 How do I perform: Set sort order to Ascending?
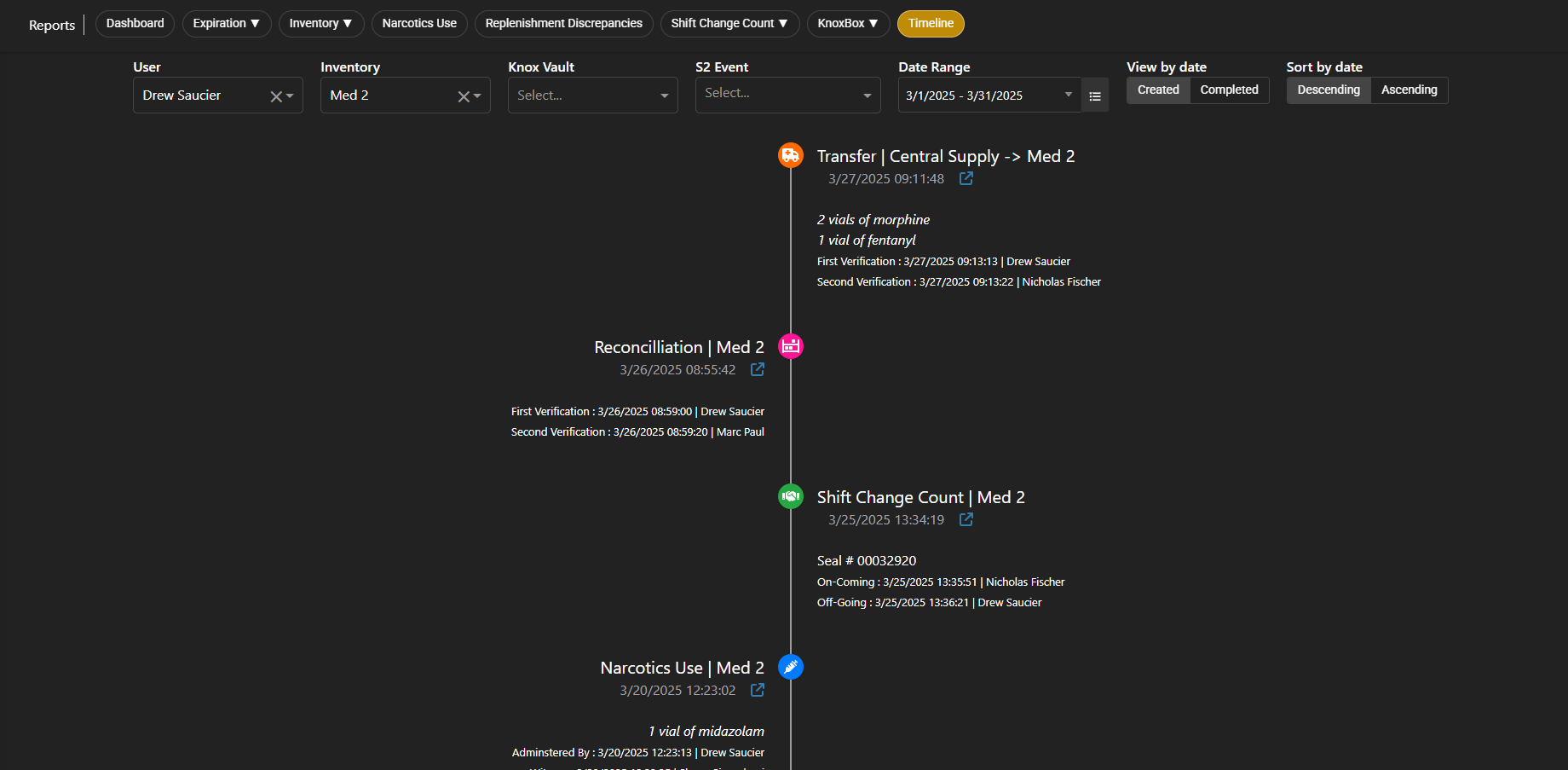1409,90
